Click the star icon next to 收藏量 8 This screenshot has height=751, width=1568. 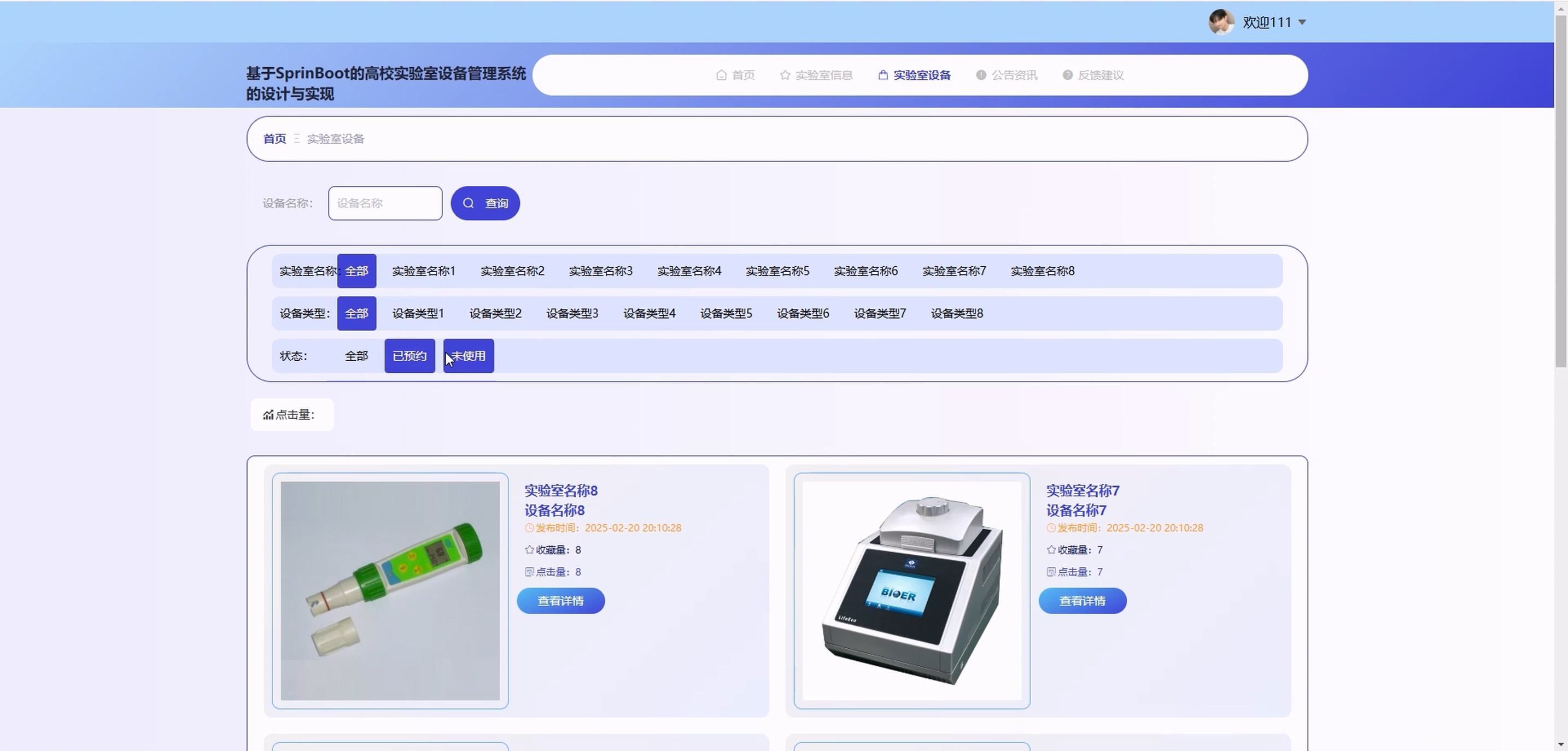[x=529, y=549]
